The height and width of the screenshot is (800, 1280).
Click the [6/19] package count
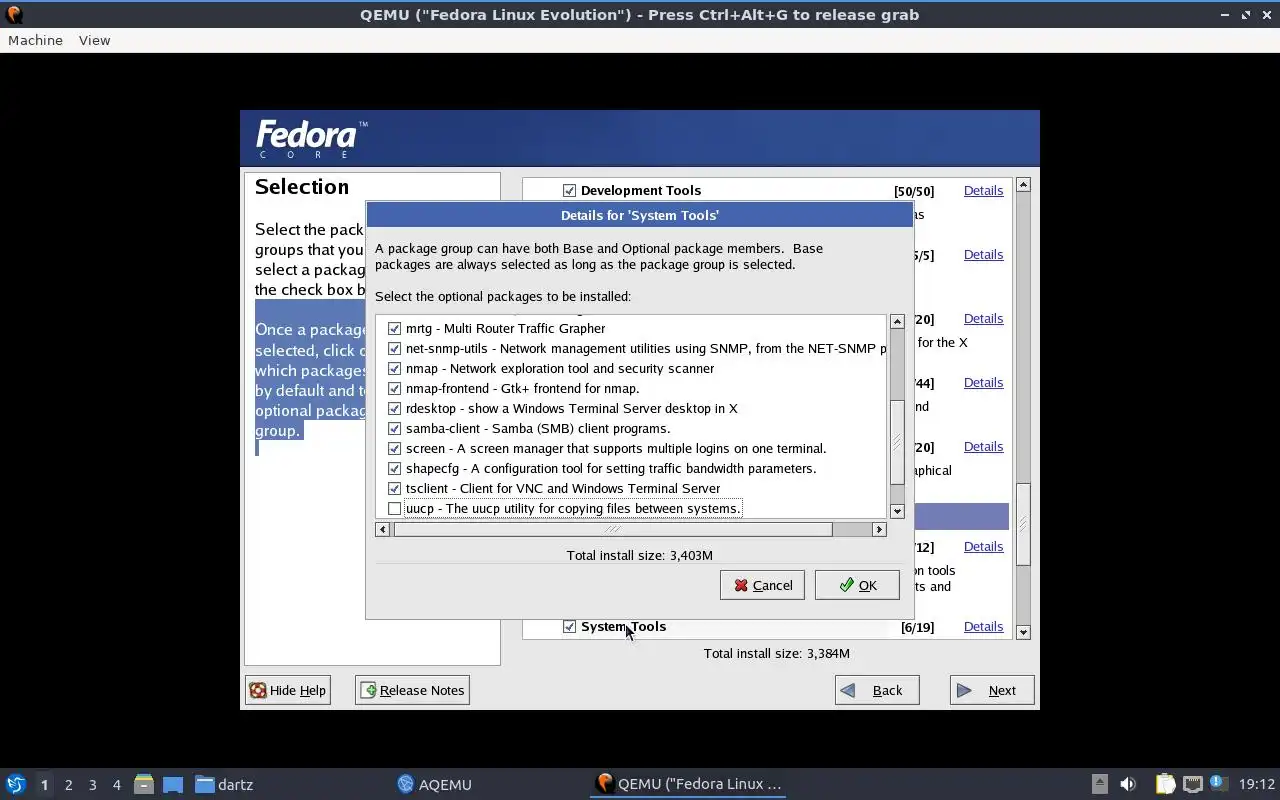917,627
